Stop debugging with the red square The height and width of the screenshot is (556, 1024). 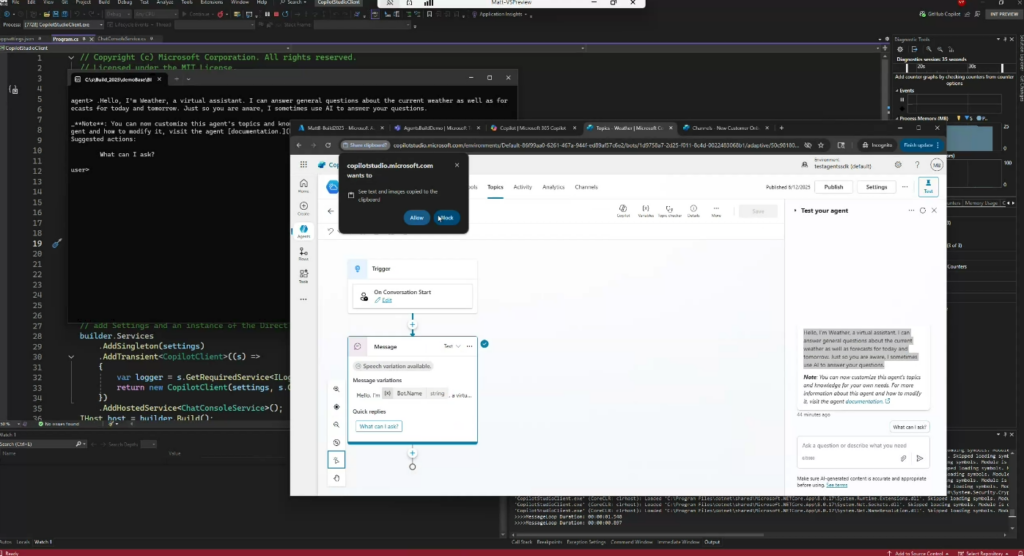pyautogui.click(x=276, y=14)
